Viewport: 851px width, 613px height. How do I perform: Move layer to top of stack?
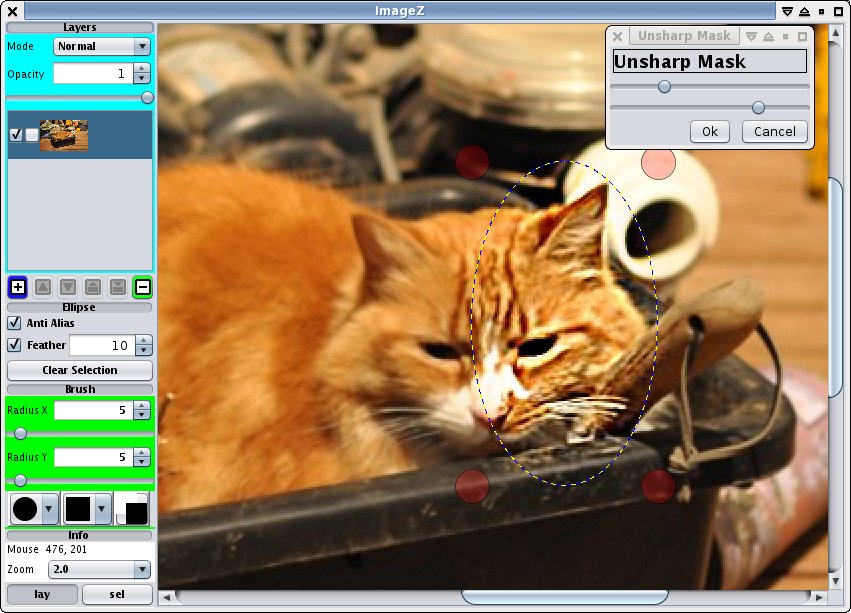[93, 287]
